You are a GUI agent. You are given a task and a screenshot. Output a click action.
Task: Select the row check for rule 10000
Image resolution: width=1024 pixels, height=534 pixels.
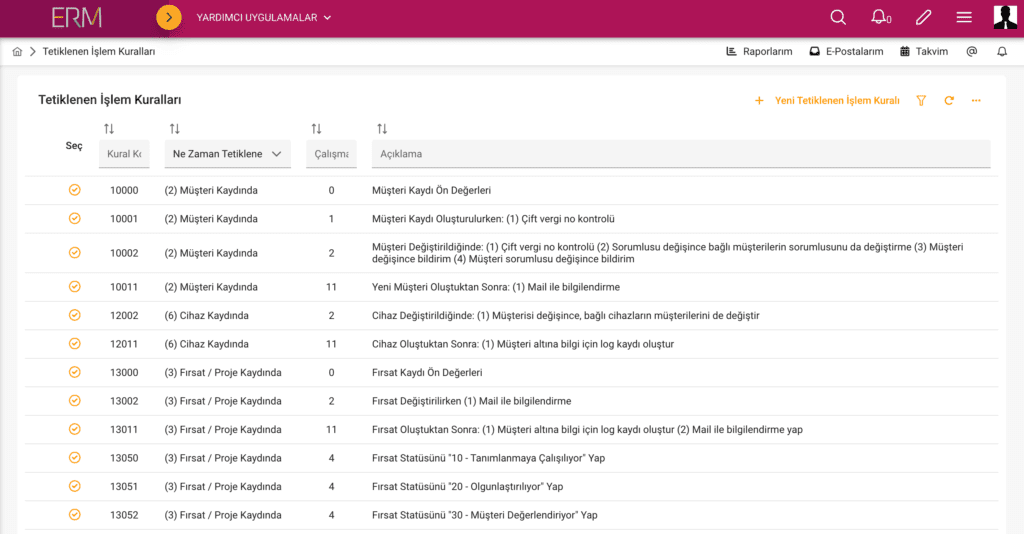74,190
